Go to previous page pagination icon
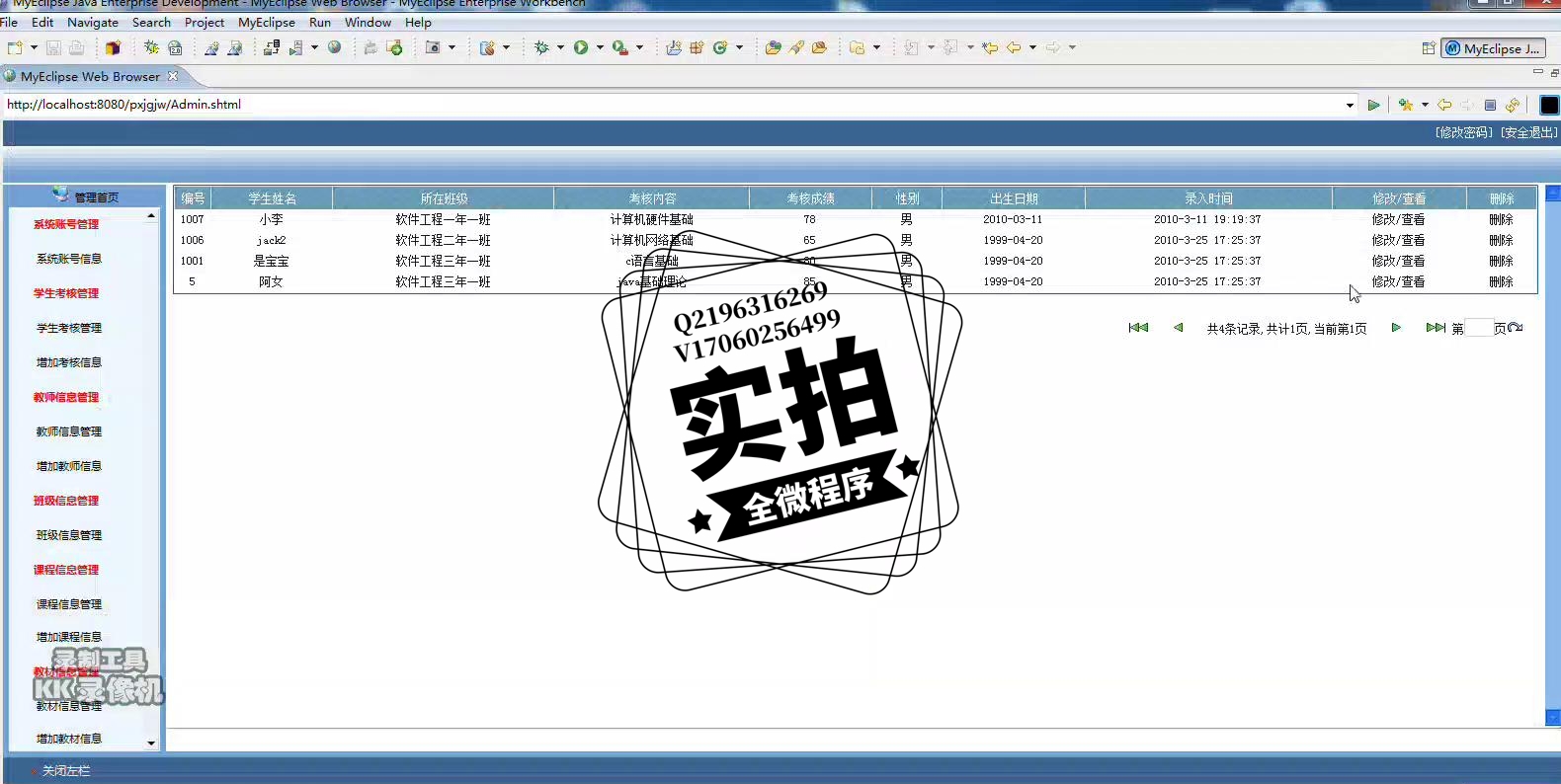The width and height of the screenshot is (1561, 784). (1178, 328)
